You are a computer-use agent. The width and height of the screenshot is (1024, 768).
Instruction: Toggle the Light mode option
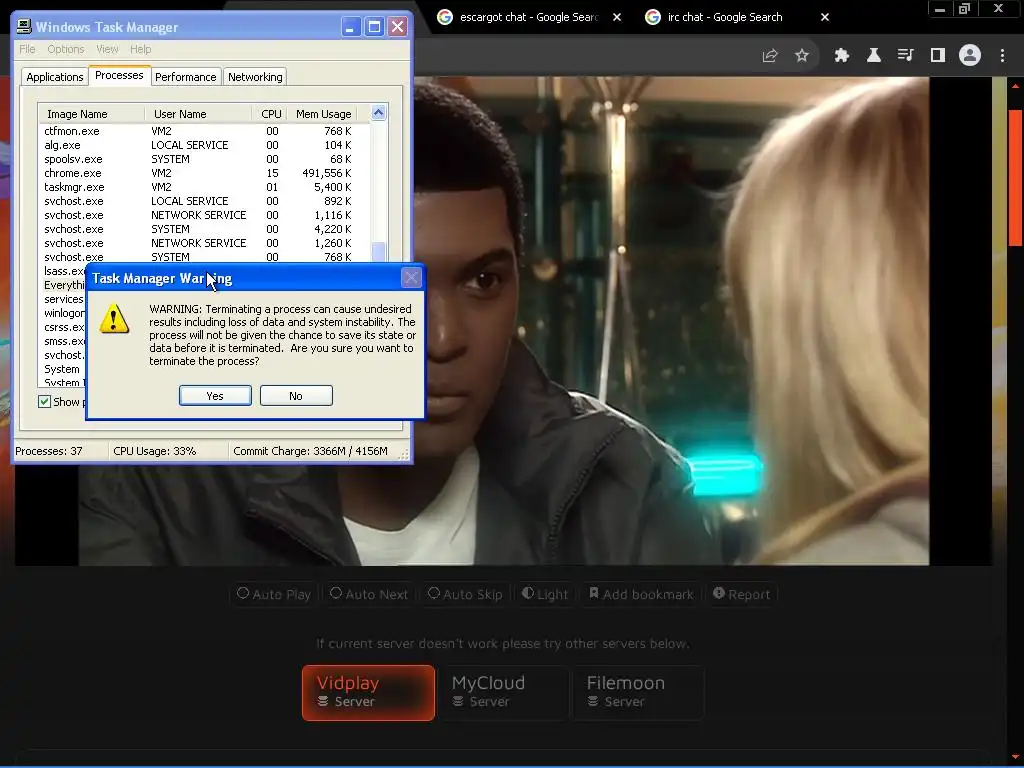tap(545, 594)
